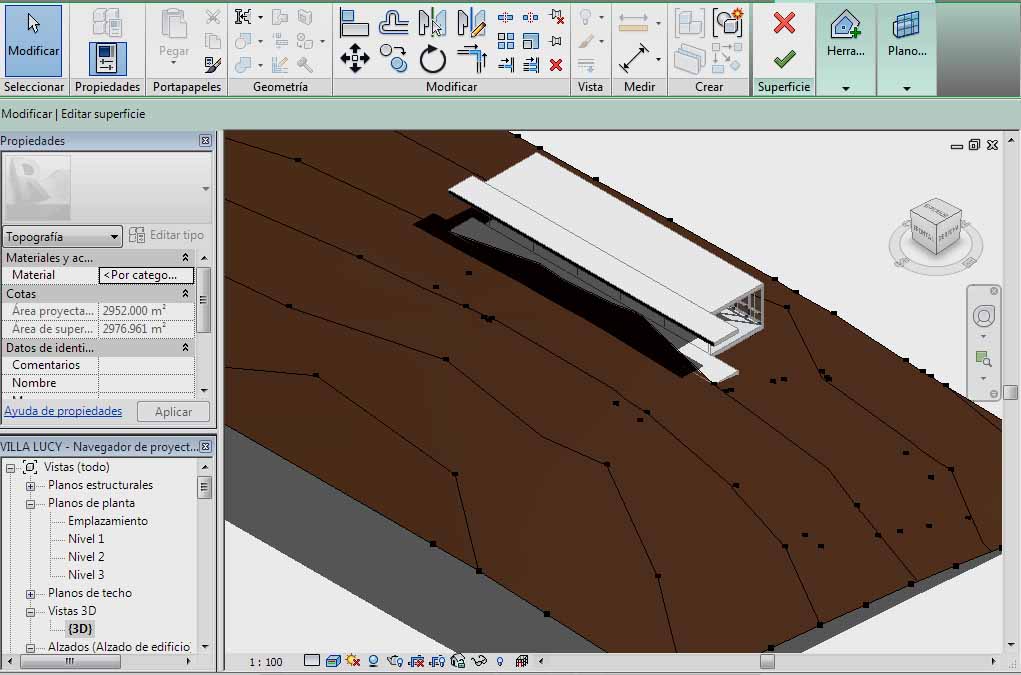
Task: Click the Move tool four-arrow icon
Action: 354,59
